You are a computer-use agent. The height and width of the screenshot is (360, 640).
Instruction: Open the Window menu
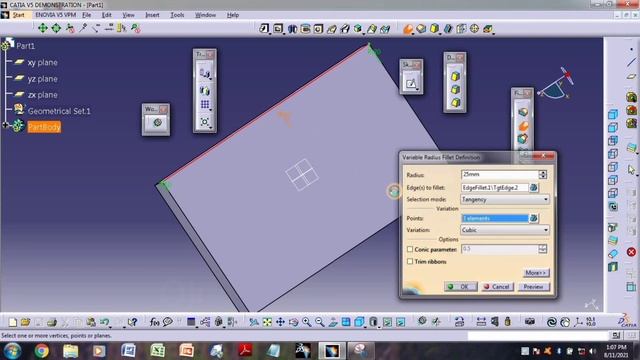coord(205,15)
